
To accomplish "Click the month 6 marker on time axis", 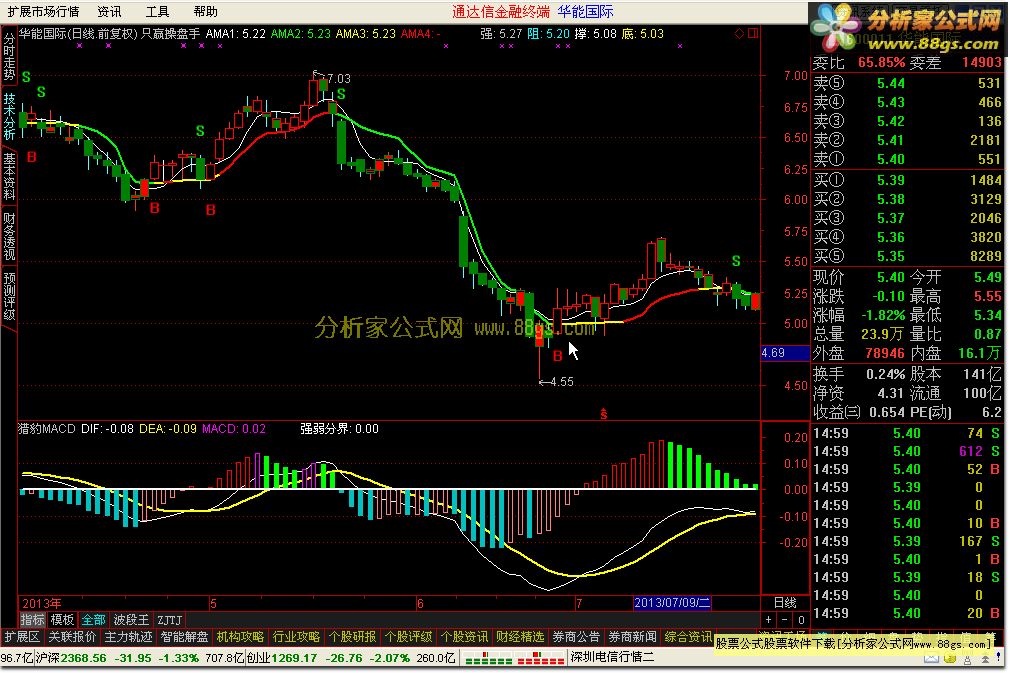I will pyautogui.click(x=420, y=603).
